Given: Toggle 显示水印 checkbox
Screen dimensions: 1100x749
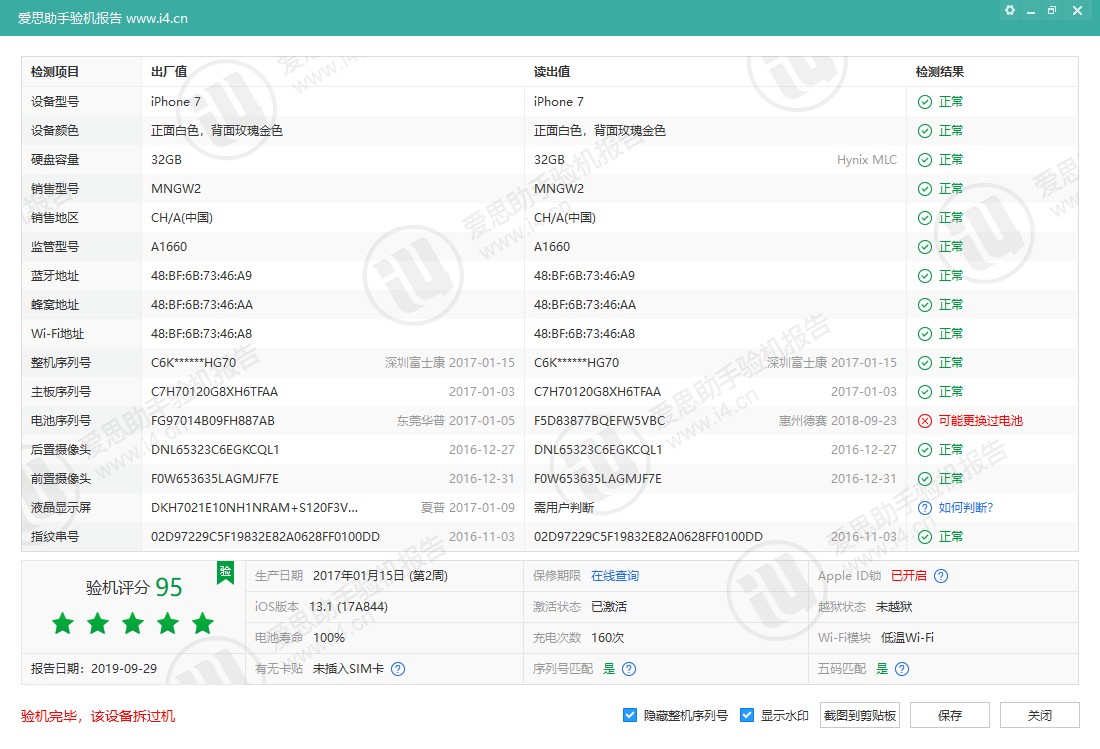Looking at the screenshot, I should tap(746, 715).
